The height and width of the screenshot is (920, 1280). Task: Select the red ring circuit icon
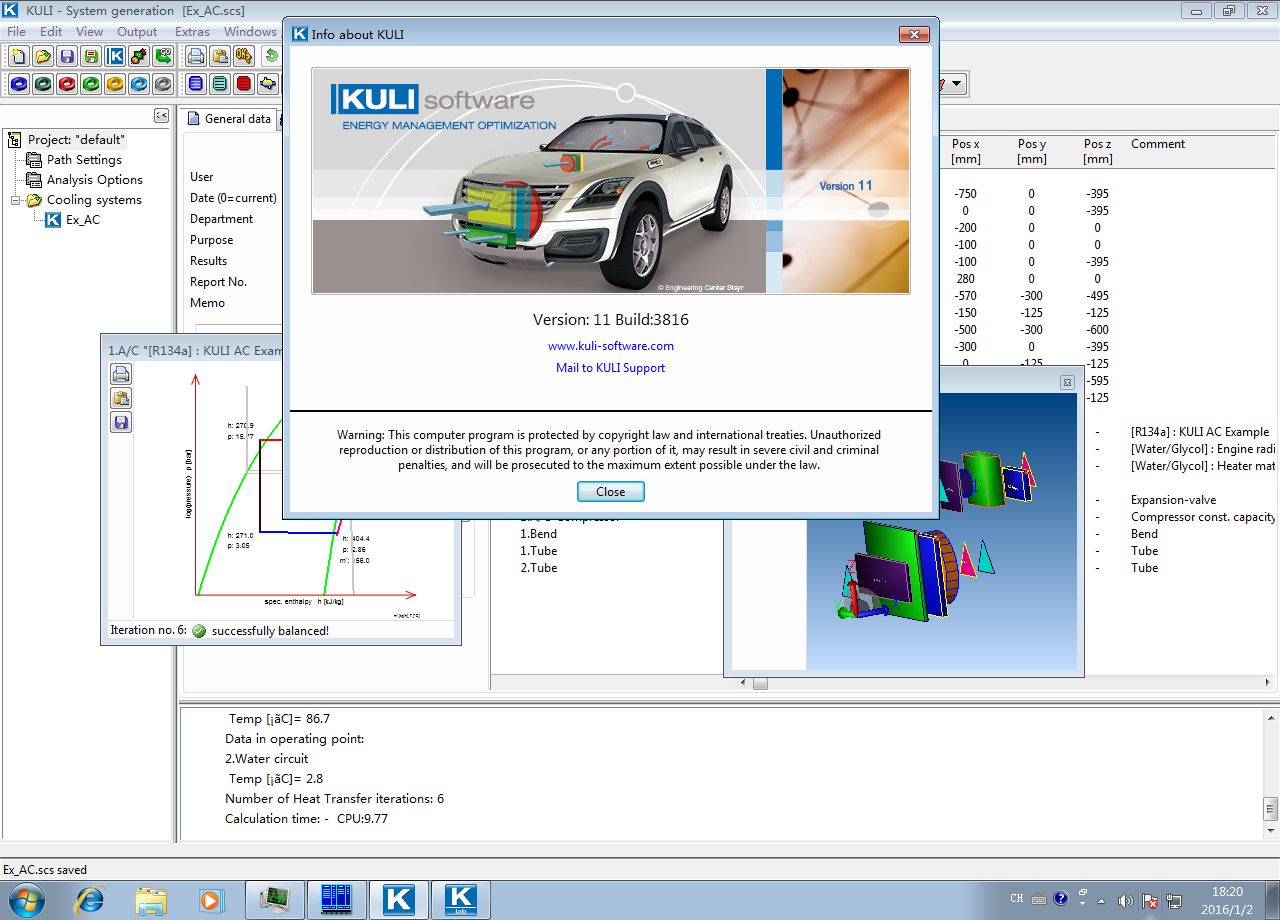pyautogui.click(x=67, y=84)
